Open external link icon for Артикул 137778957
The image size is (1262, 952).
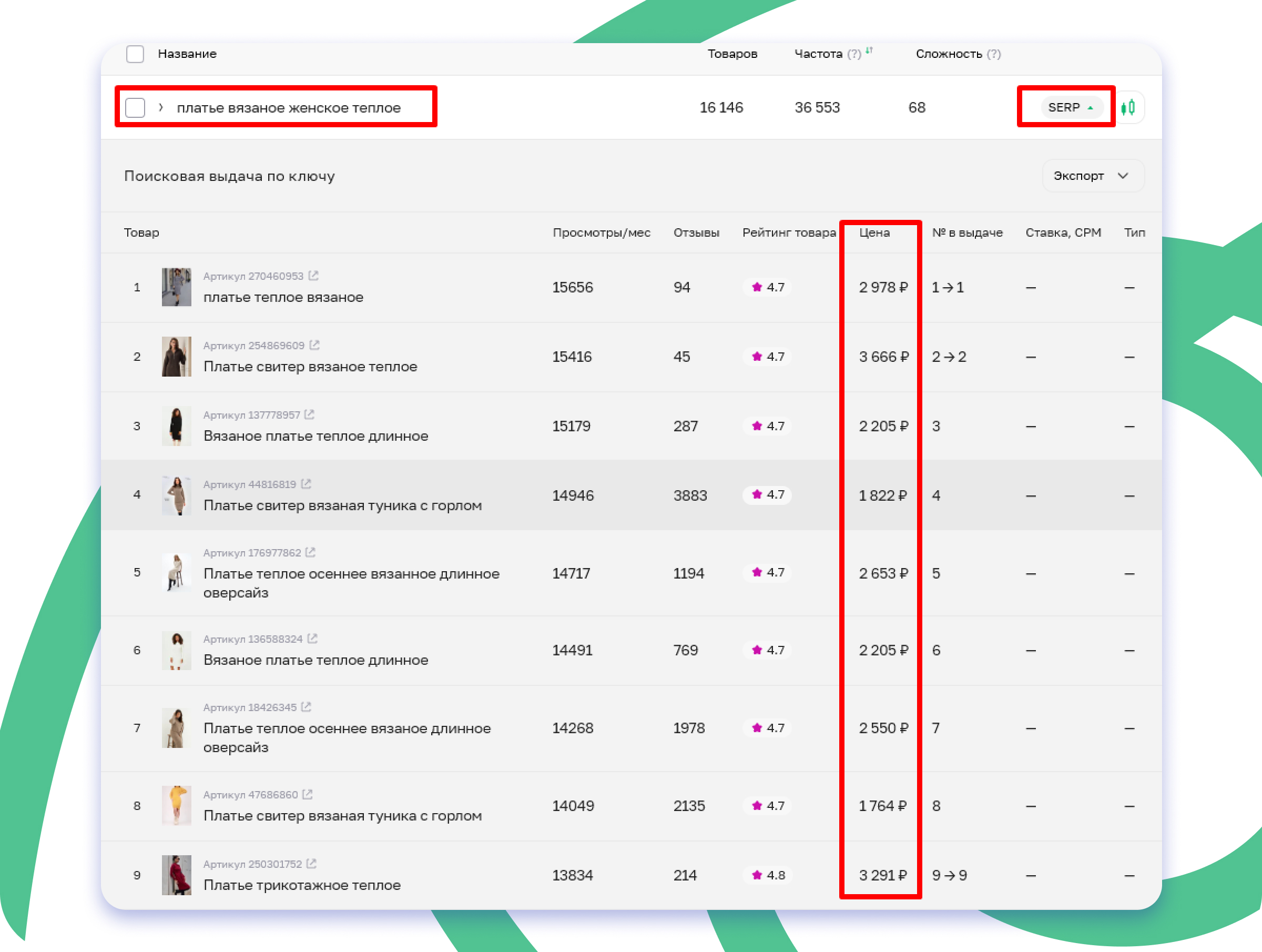pos(309,415)
